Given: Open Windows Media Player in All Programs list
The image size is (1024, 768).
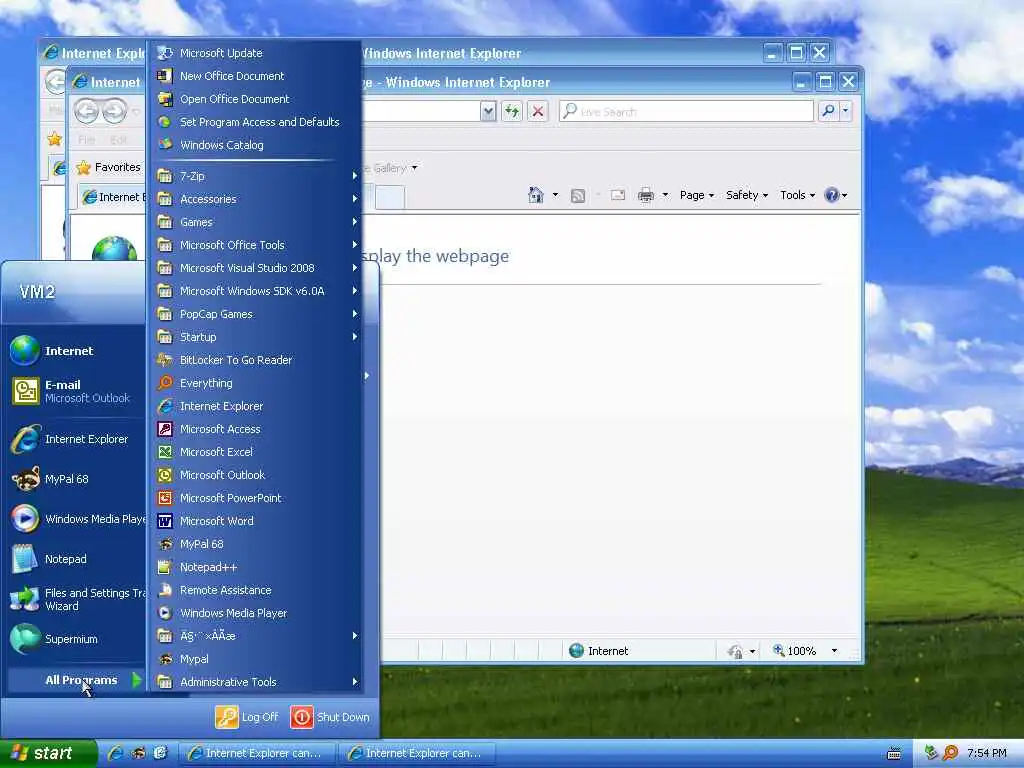Looking at the screenshot, I should click(x=255, y=613).
